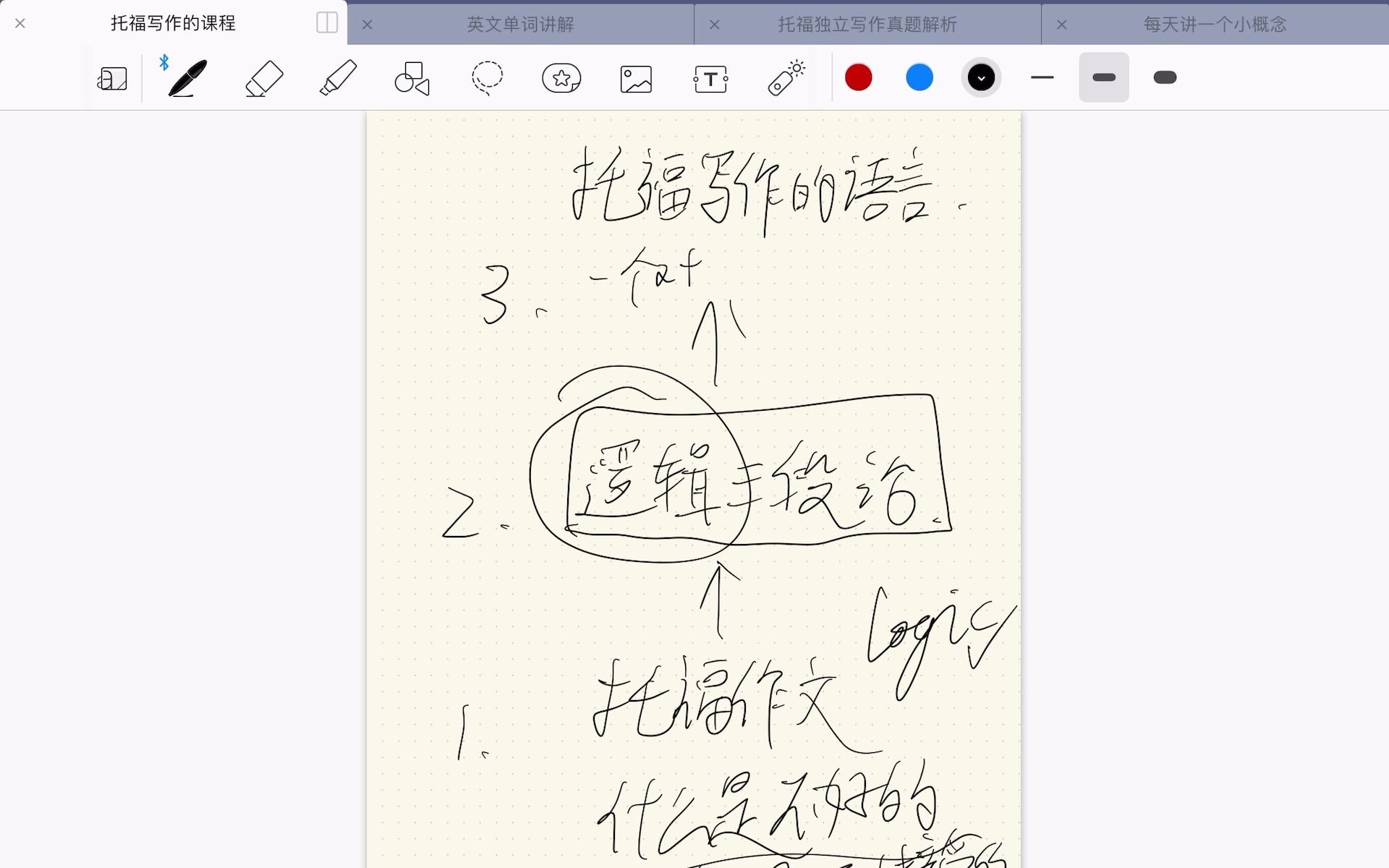1389x868 pixels.
Task: Insert an image with the Photo tool
Action: (x=636, y=77)
